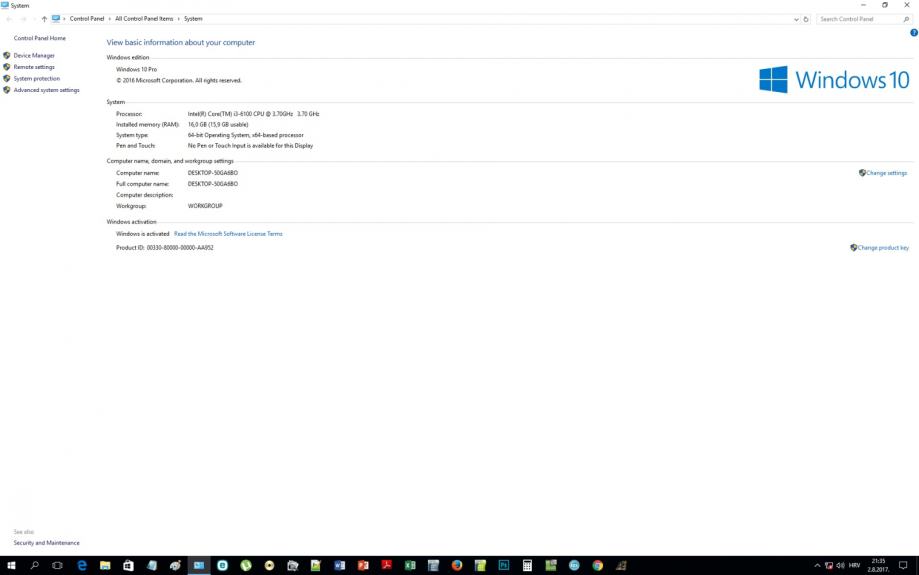
Task: Click the 'Windows 10 Pro' edition text
Action: click(137, 69)
